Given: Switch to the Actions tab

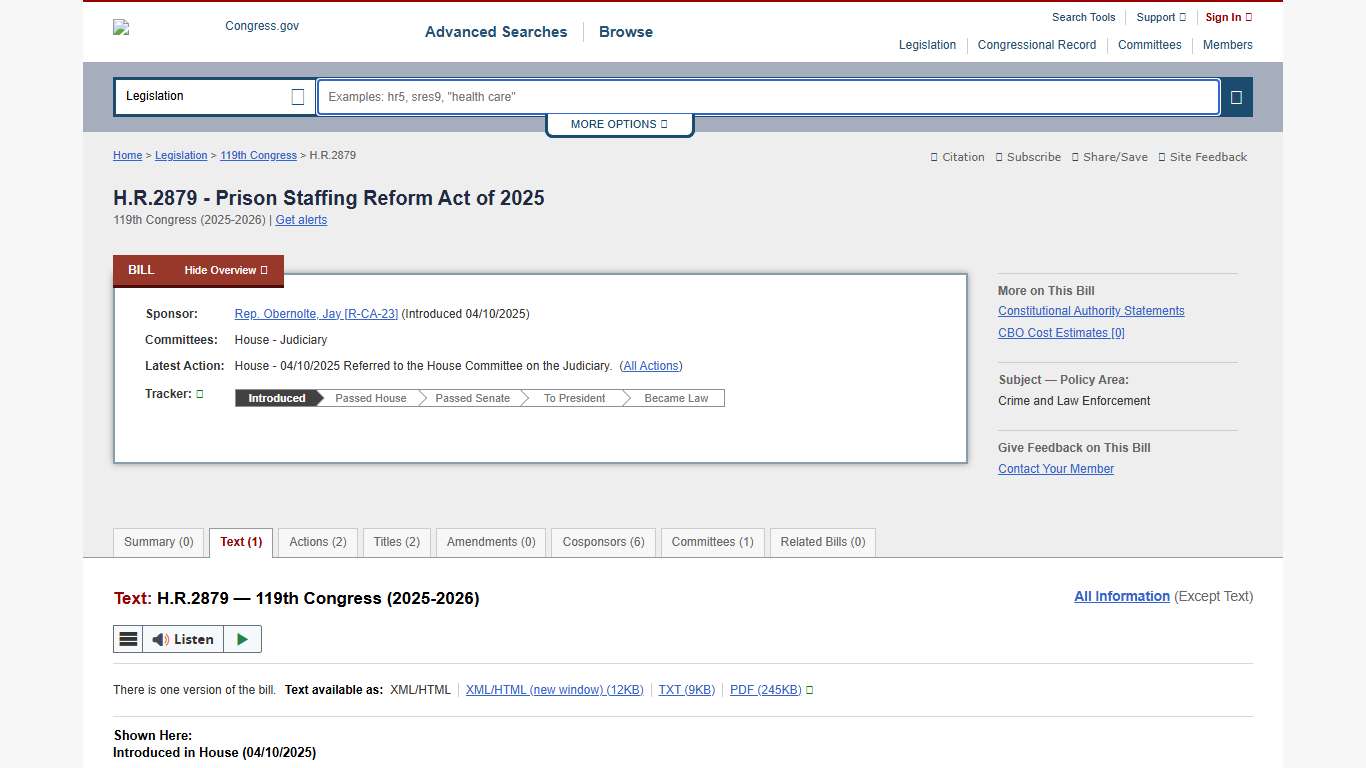Looking at the screenshot, I should [x=317, y=542].
